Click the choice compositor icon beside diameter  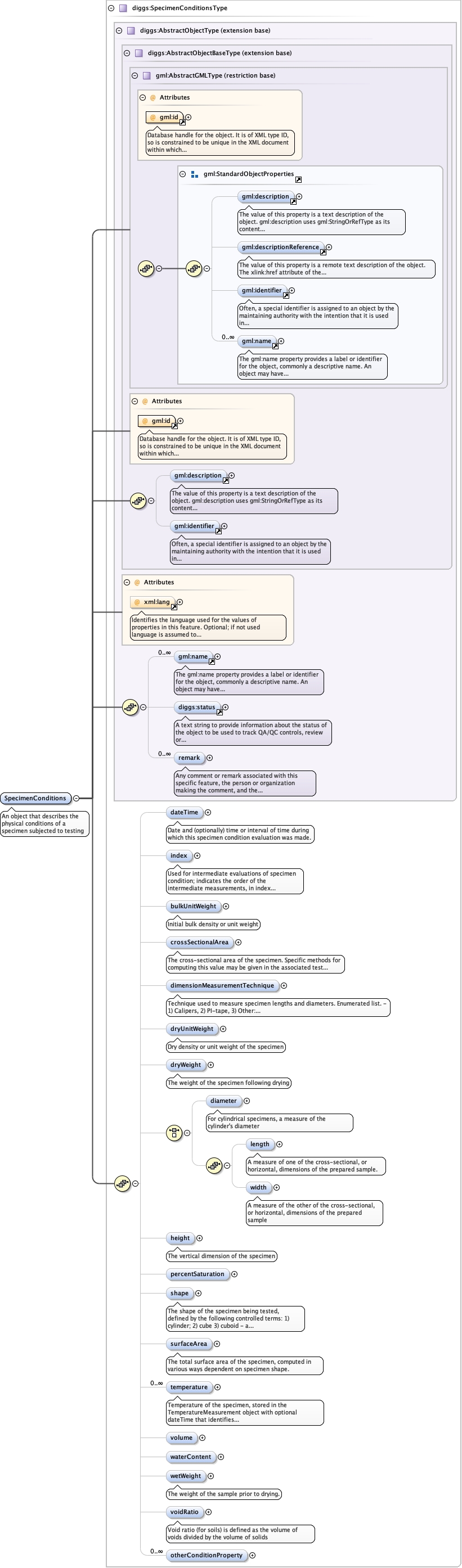click(174, 1133)
